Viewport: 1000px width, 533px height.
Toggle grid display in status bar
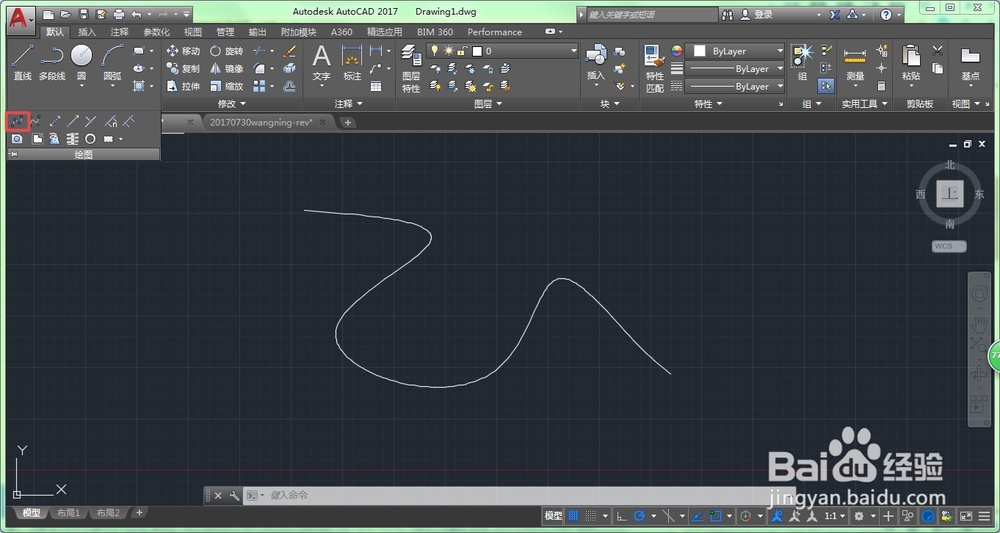click(573, 515)
